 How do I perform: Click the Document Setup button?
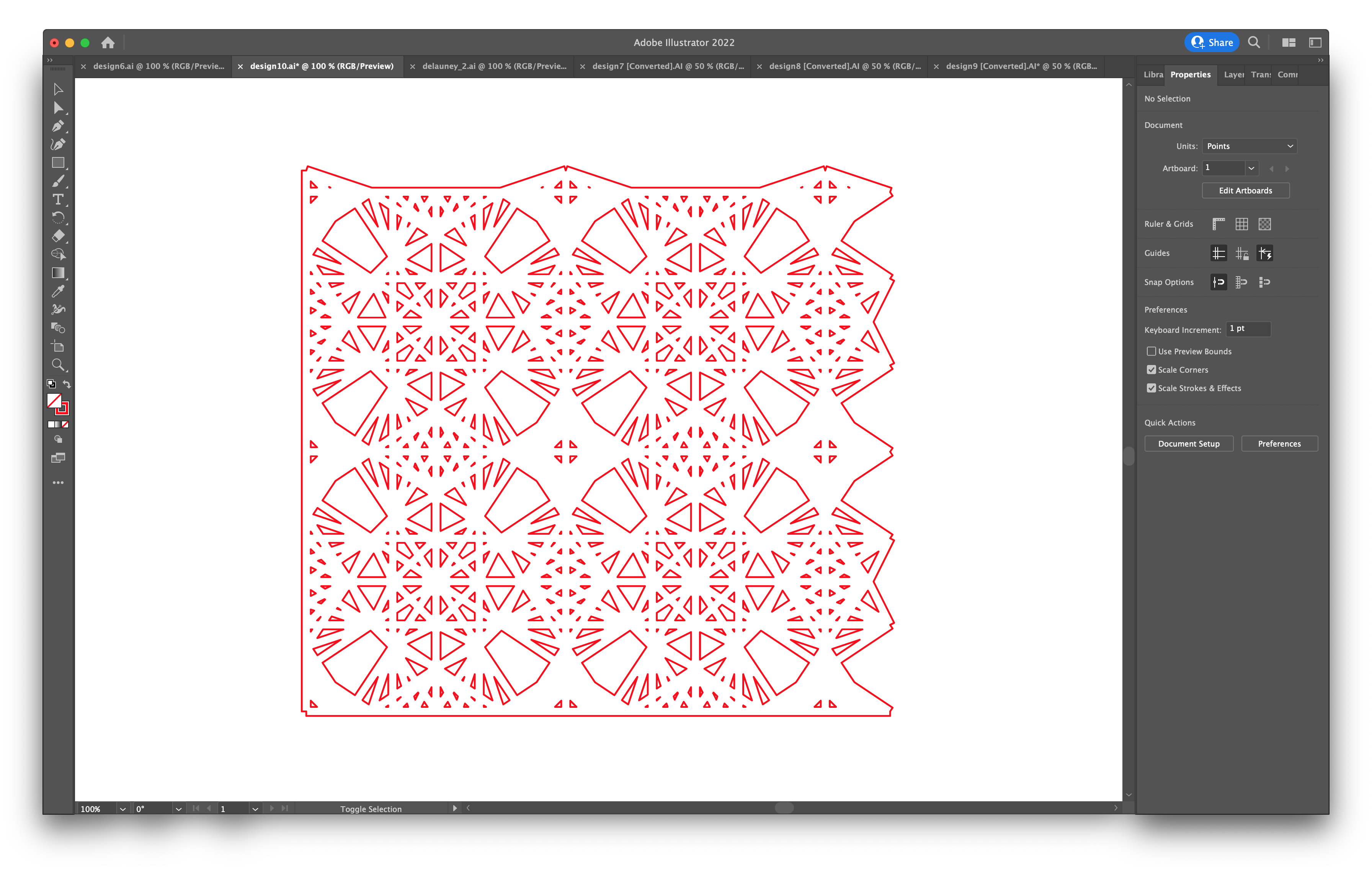coord(1189,443)
